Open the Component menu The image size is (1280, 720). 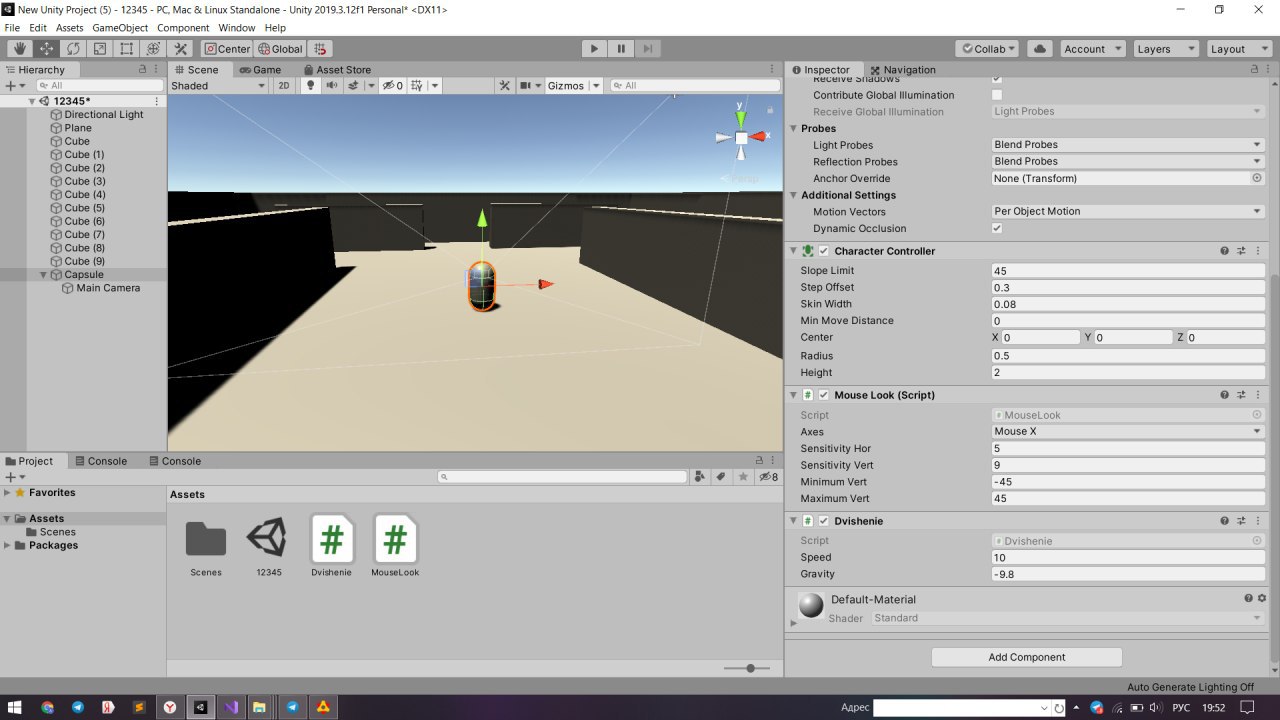tap(183, 28)
